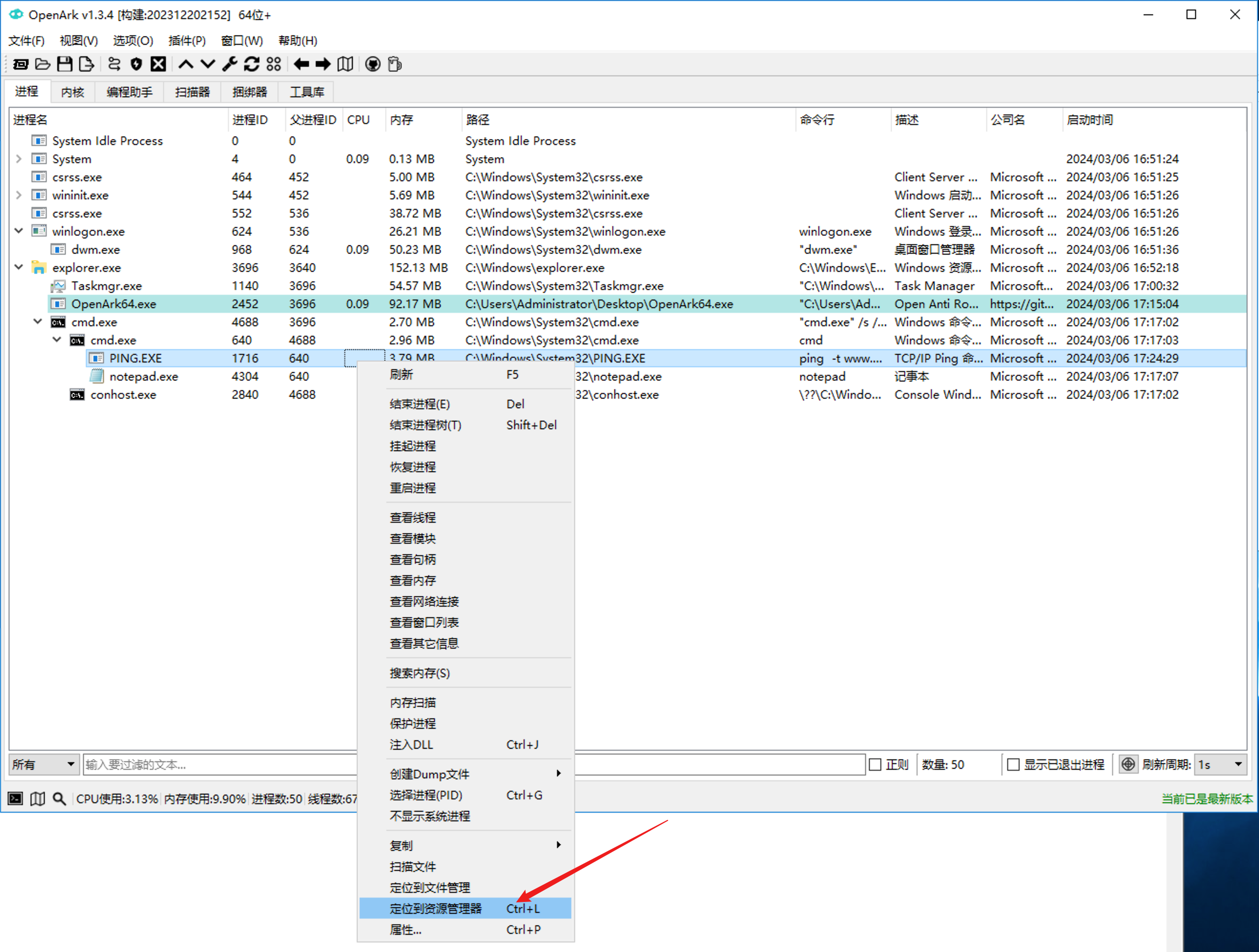Click the beer mug toolbar icon
The image size is (1259, 952).
[394, 64]
